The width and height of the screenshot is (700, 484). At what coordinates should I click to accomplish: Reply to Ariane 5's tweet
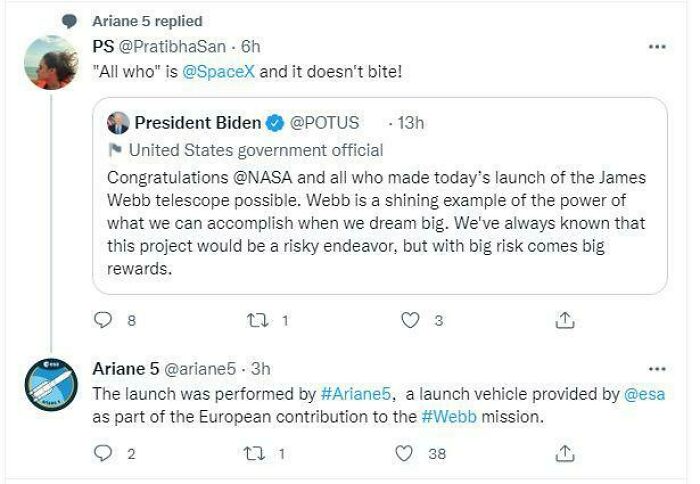click(101, 453)
